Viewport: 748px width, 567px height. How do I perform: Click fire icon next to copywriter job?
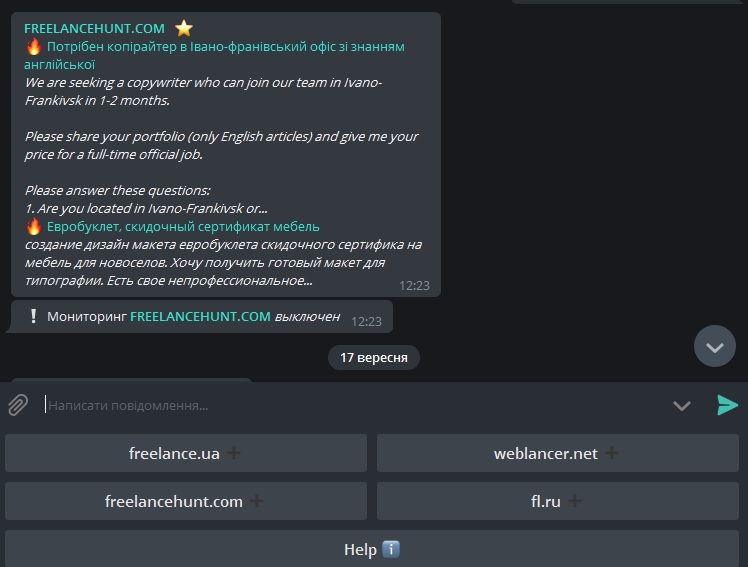[34, 46]
